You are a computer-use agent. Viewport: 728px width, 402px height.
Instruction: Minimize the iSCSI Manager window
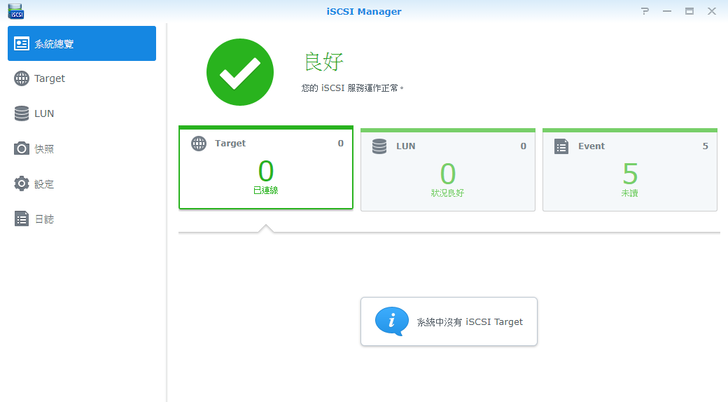click(667, 11)
